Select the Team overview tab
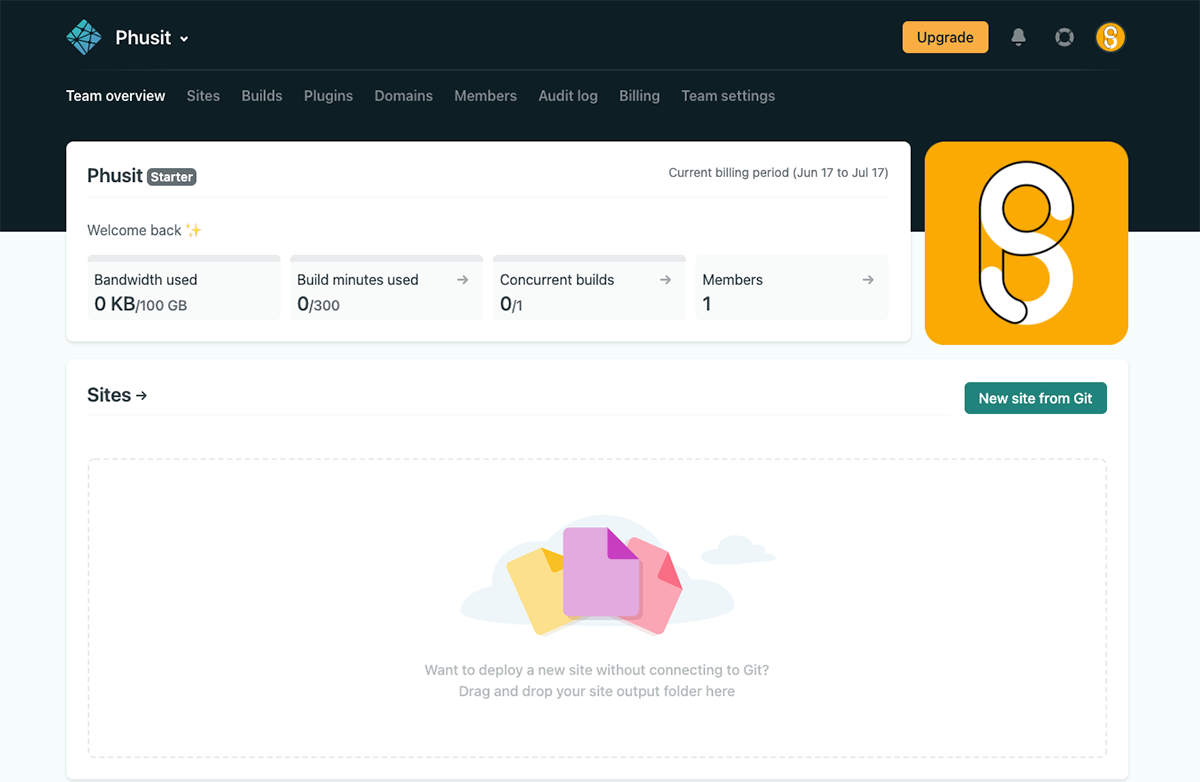Image resolution: width=1200 pixels, height=782 pixels. tap(116, 96)
